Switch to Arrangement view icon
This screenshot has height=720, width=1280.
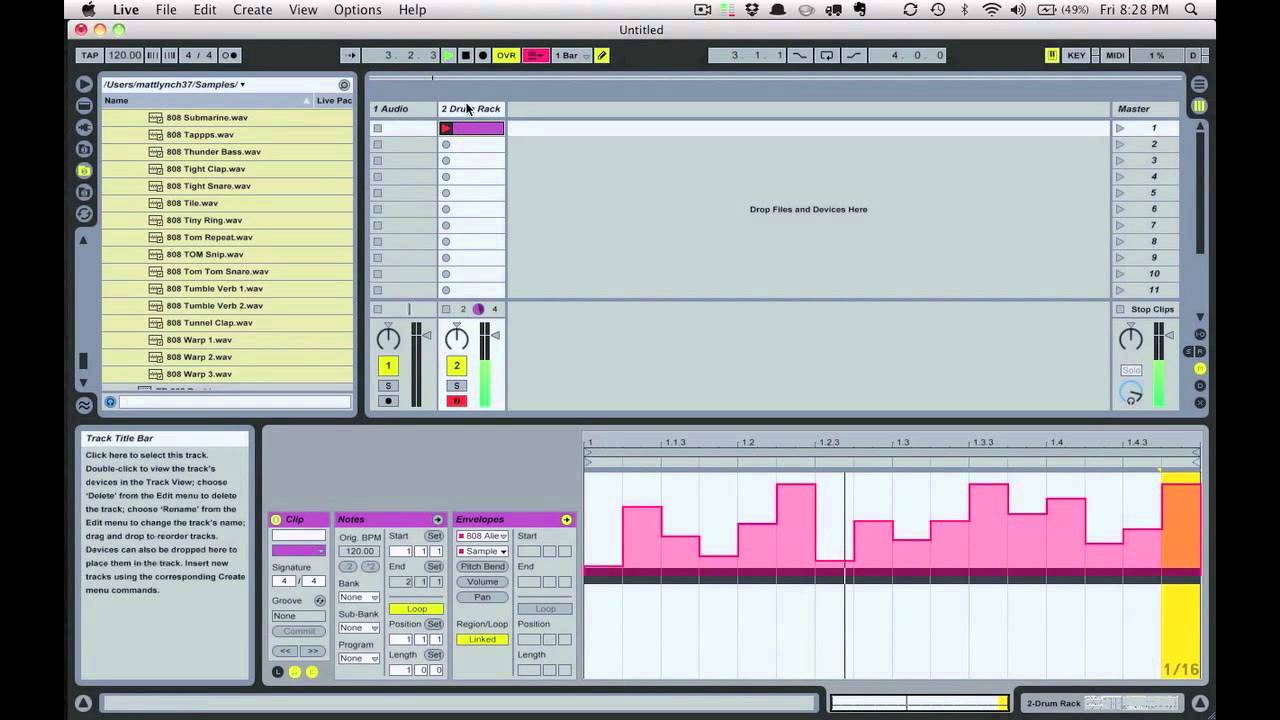1200,84
